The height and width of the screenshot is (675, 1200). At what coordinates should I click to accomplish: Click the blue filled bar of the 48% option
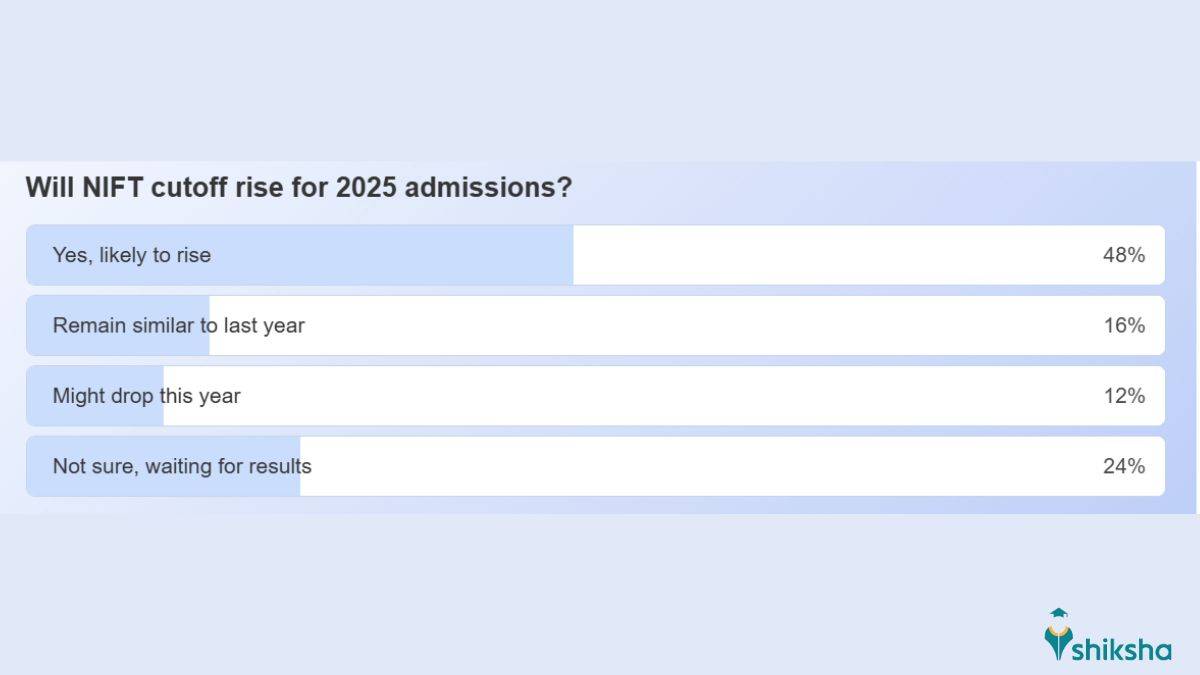click(400, 255)
